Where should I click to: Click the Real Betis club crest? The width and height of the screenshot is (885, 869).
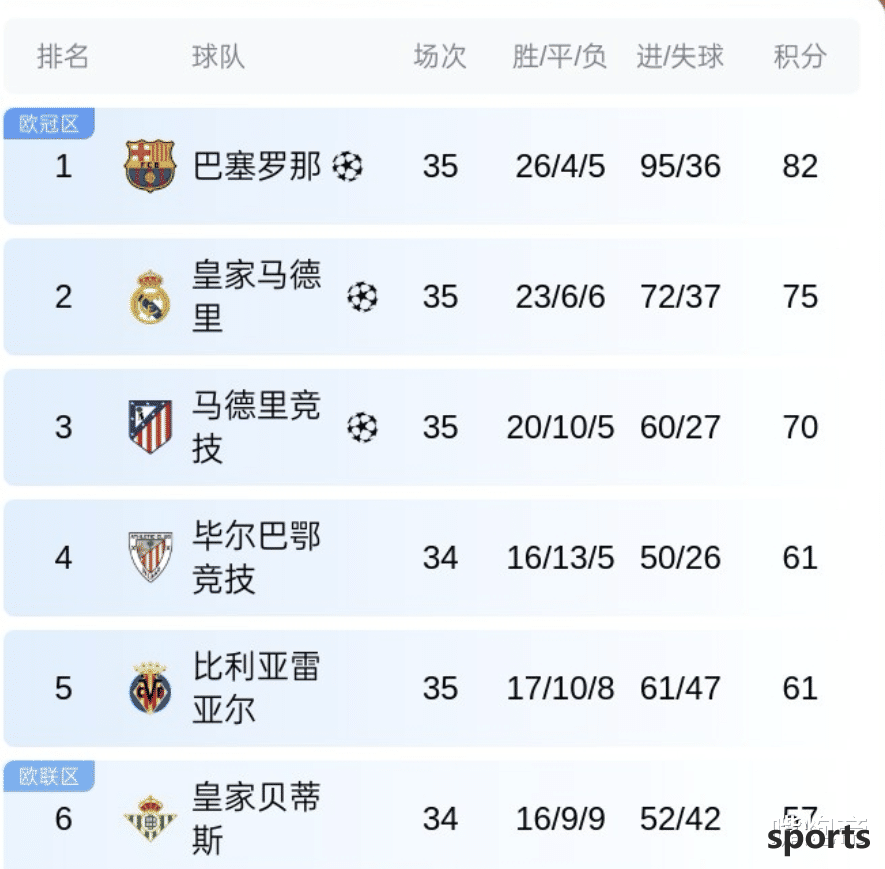click(x=150, y=818)
